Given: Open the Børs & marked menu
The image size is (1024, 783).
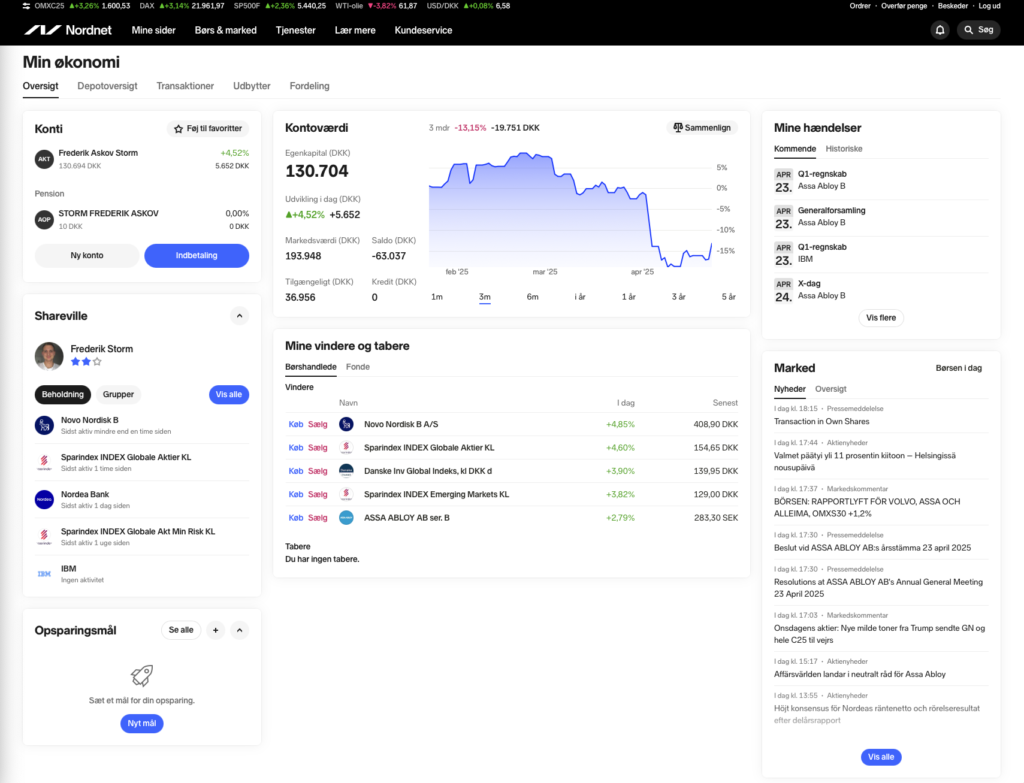Looking at the screenshot, I should tap(224, 30).
